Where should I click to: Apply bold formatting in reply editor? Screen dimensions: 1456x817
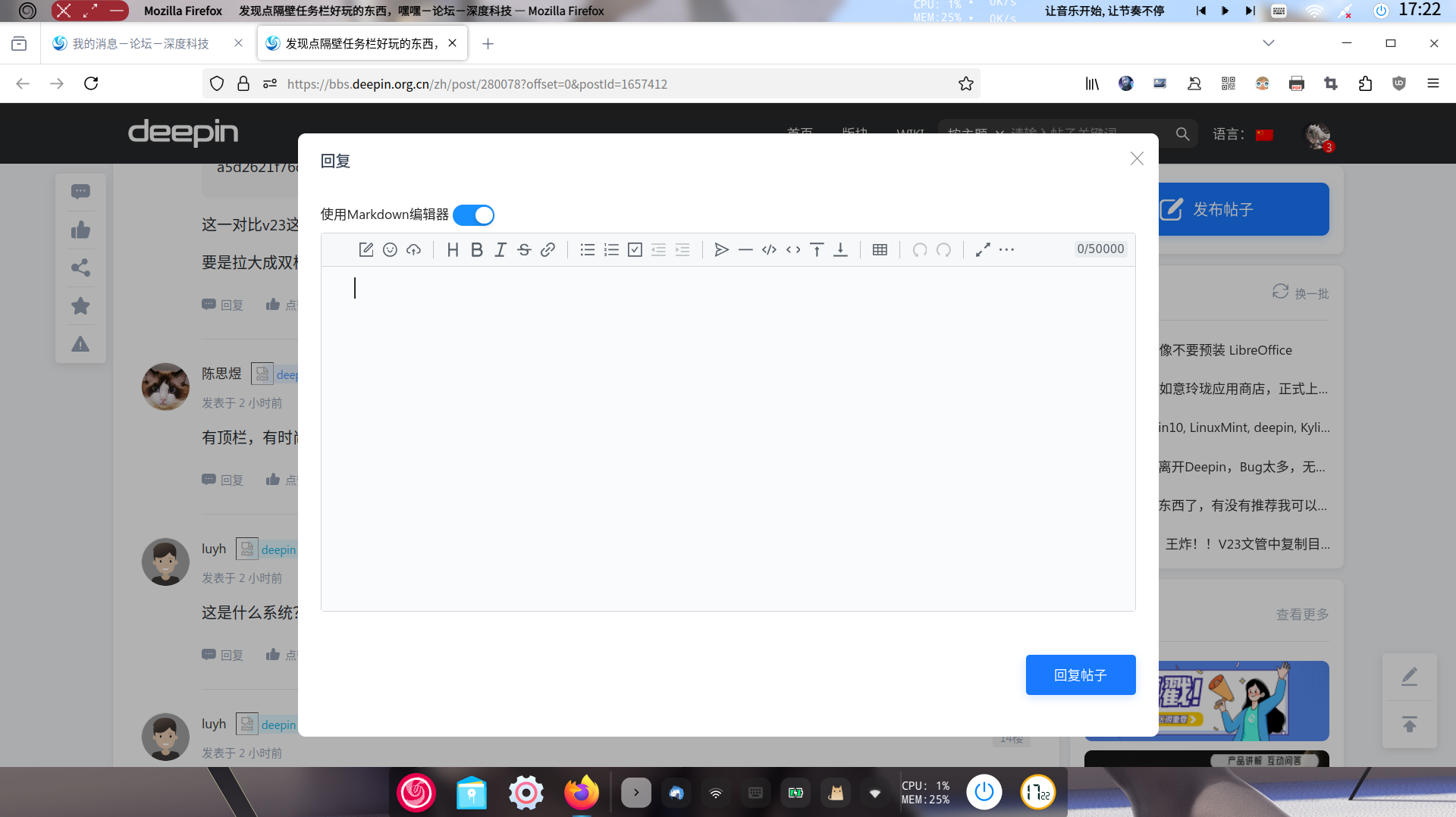tap(477, 250)
